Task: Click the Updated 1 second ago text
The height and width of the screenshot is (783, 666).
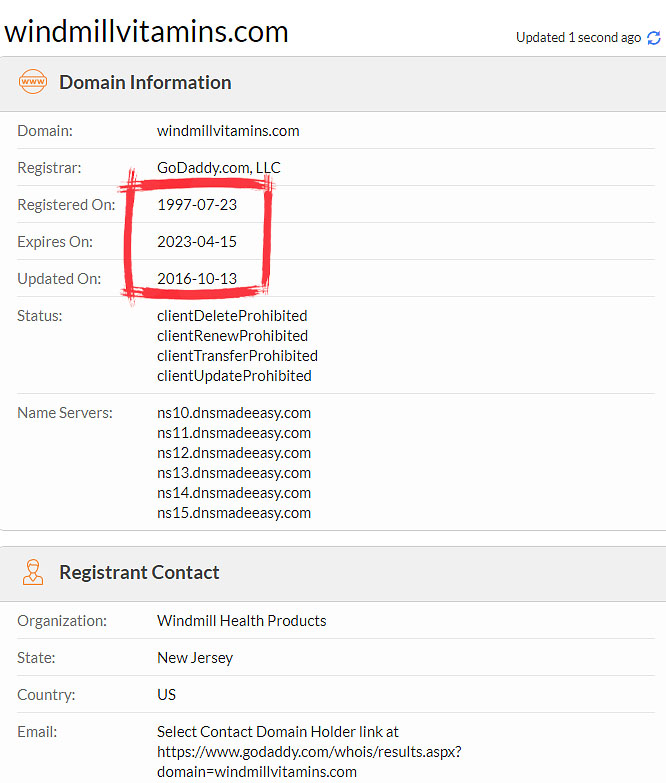Action: click(x=578, y=38)
